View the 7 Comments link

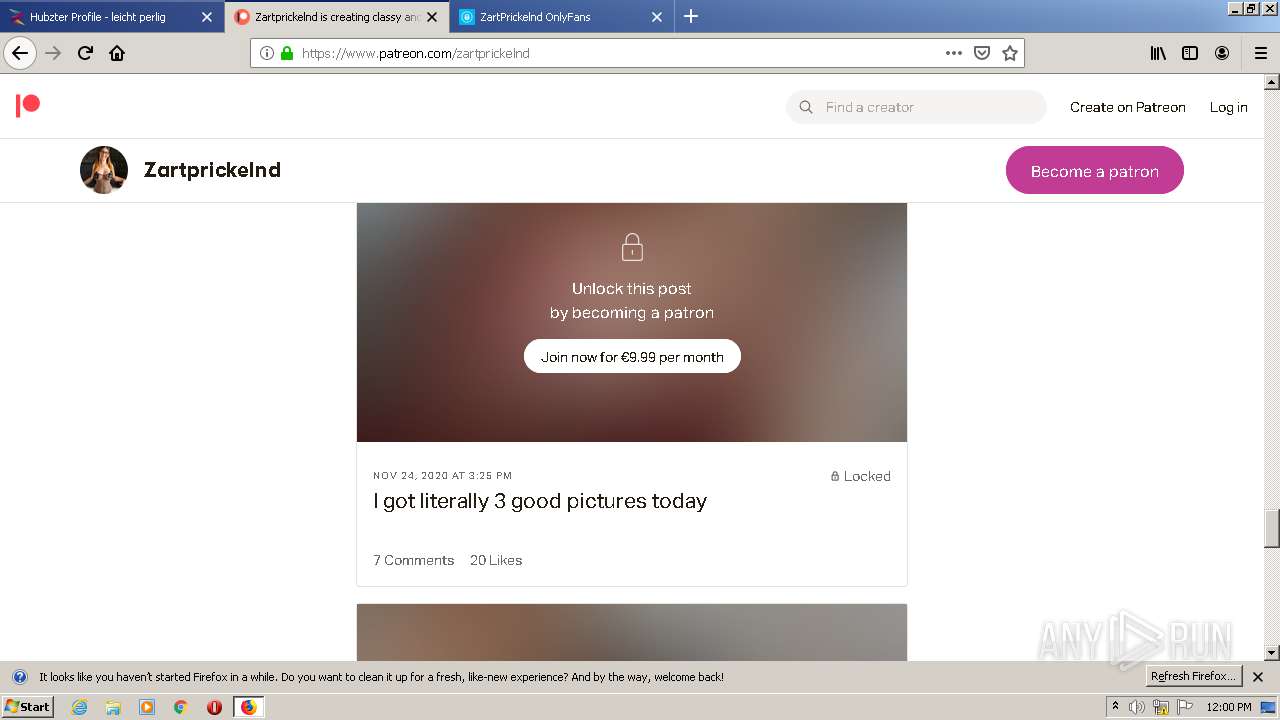click(x=414, y=560)
